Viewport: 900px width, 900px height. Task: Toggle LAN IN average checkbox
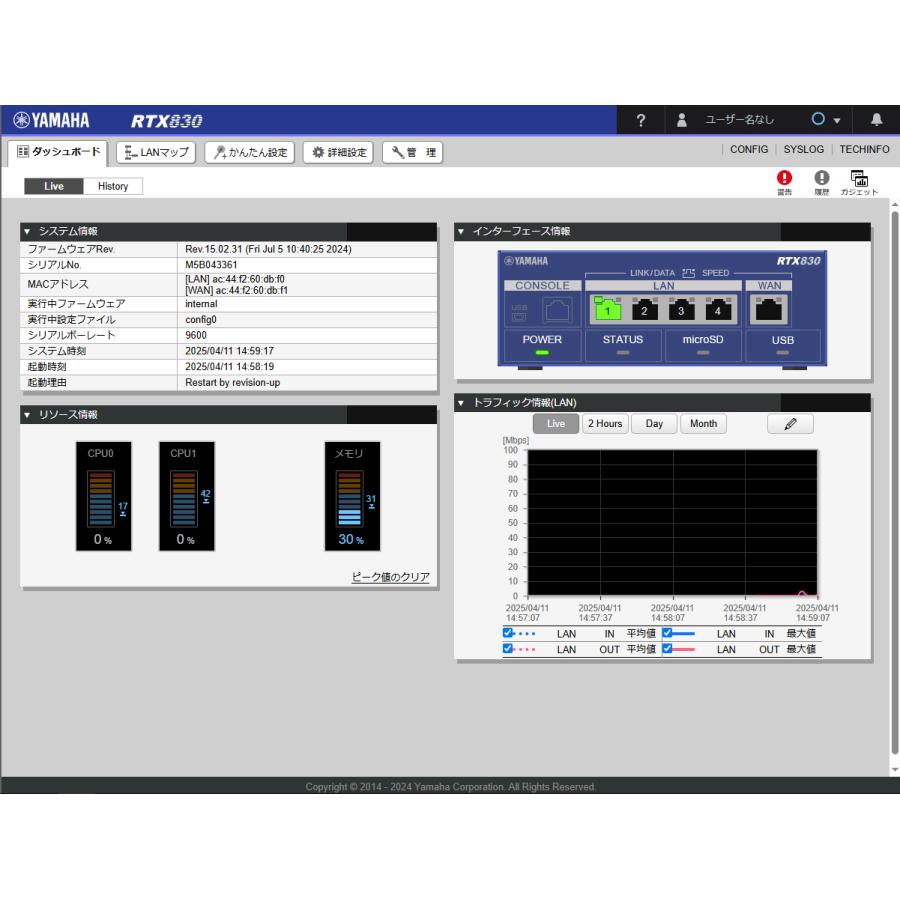point(508,633)
